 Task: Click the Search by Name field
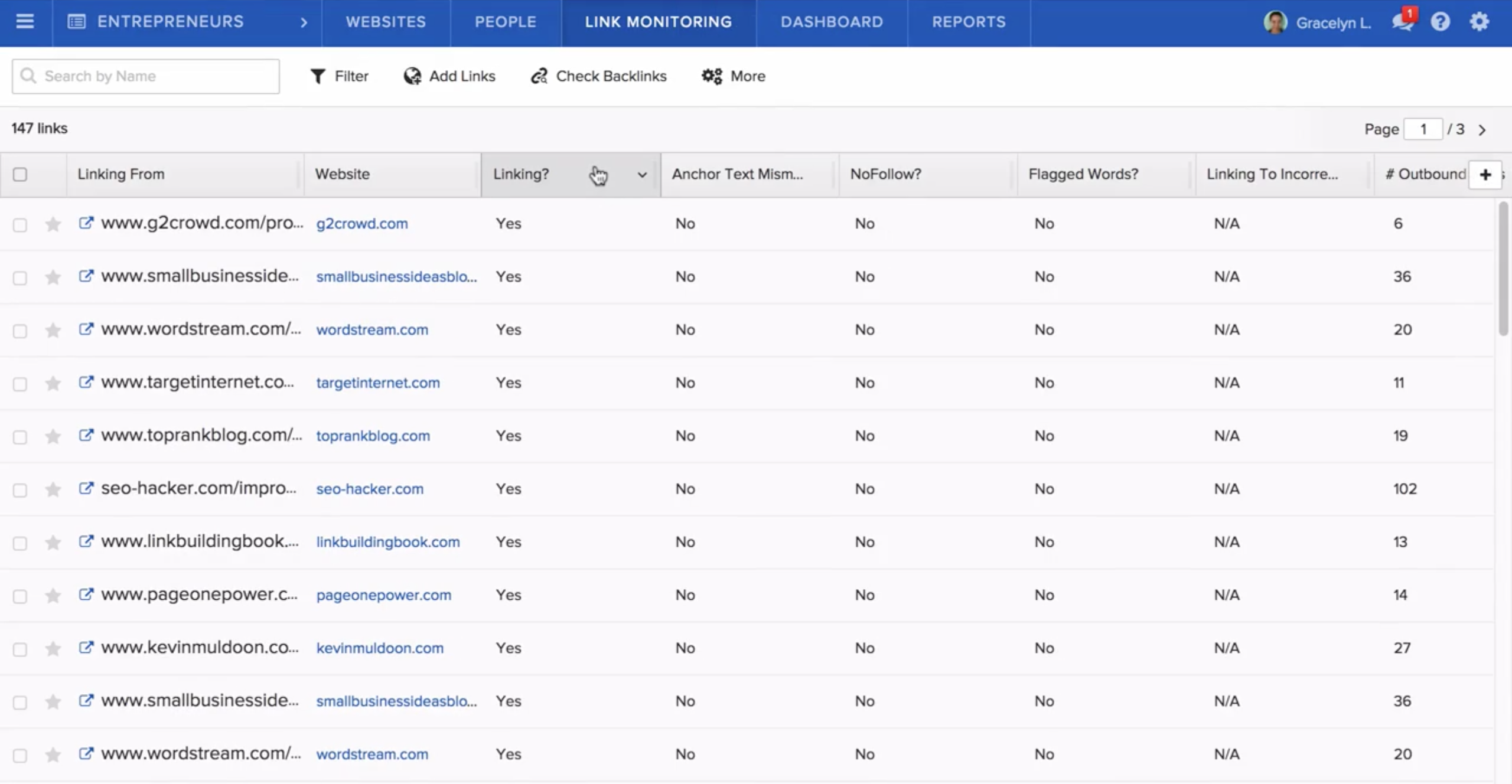146,76
